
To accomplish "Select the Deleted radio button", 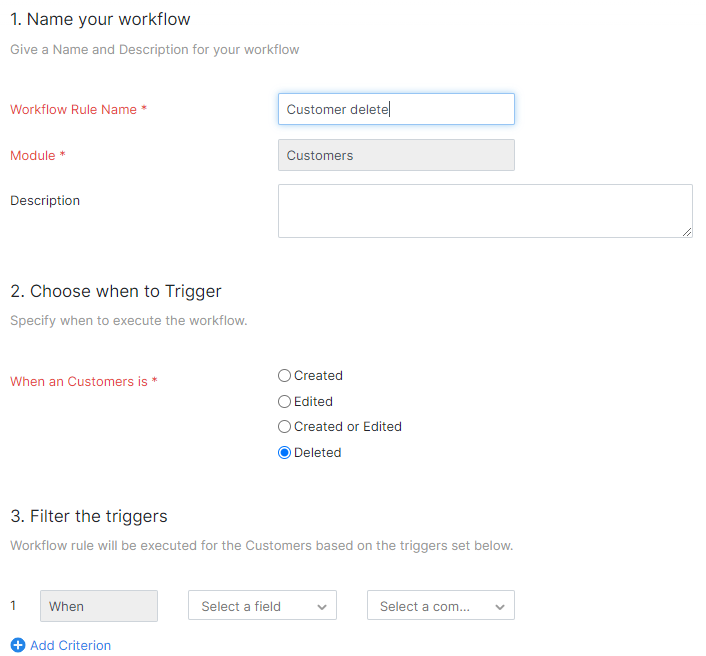I will [284, 453].
